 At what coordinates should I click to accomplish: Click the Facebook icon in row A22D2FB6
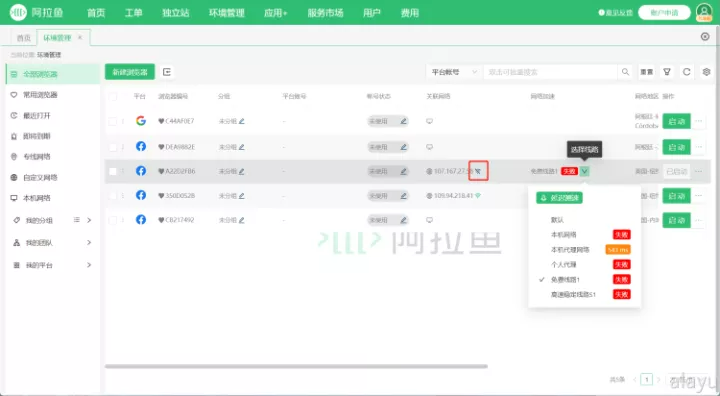point(141,171)
